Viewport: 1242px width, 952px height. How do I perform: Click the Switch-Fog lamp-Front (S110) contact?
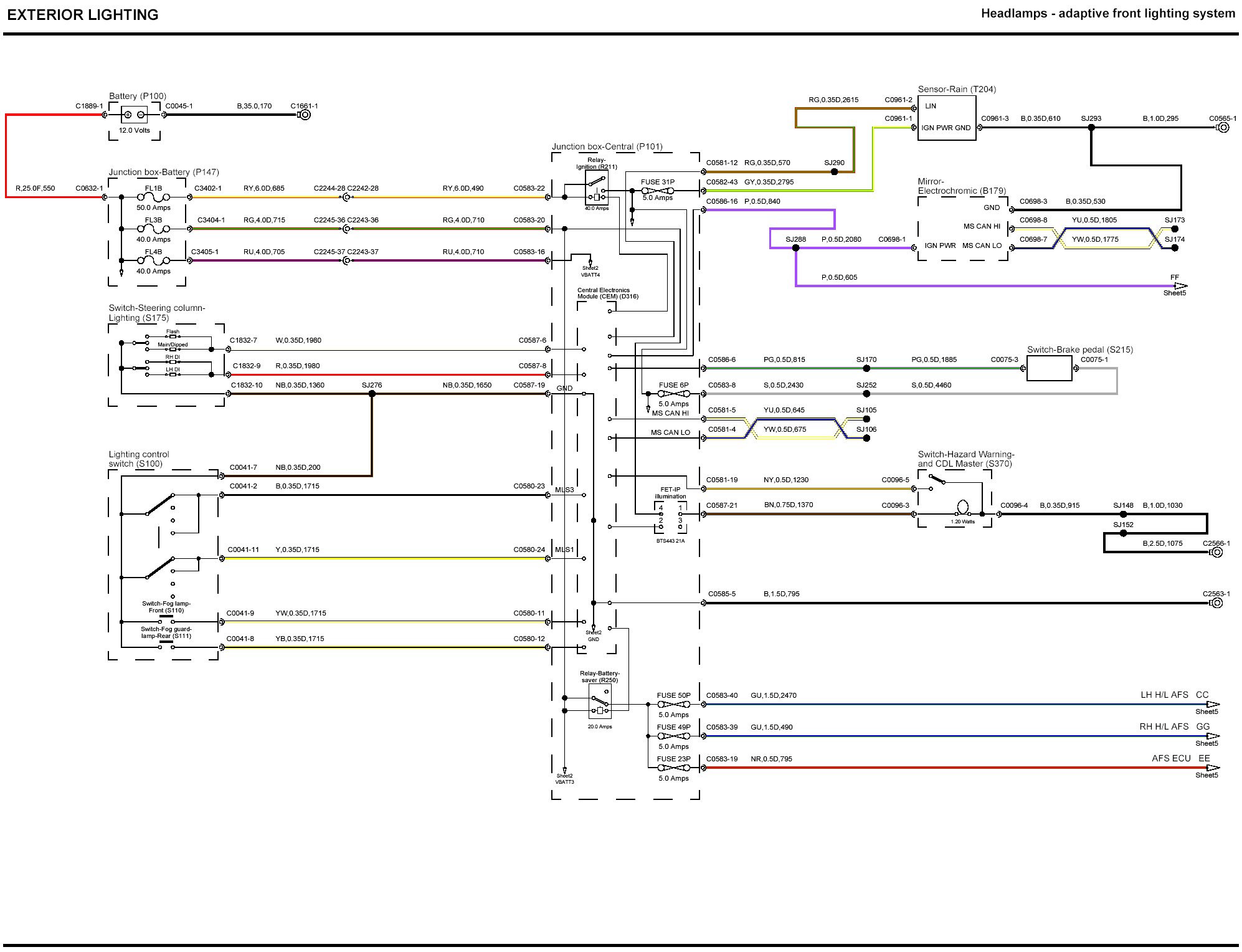[166, 621]
